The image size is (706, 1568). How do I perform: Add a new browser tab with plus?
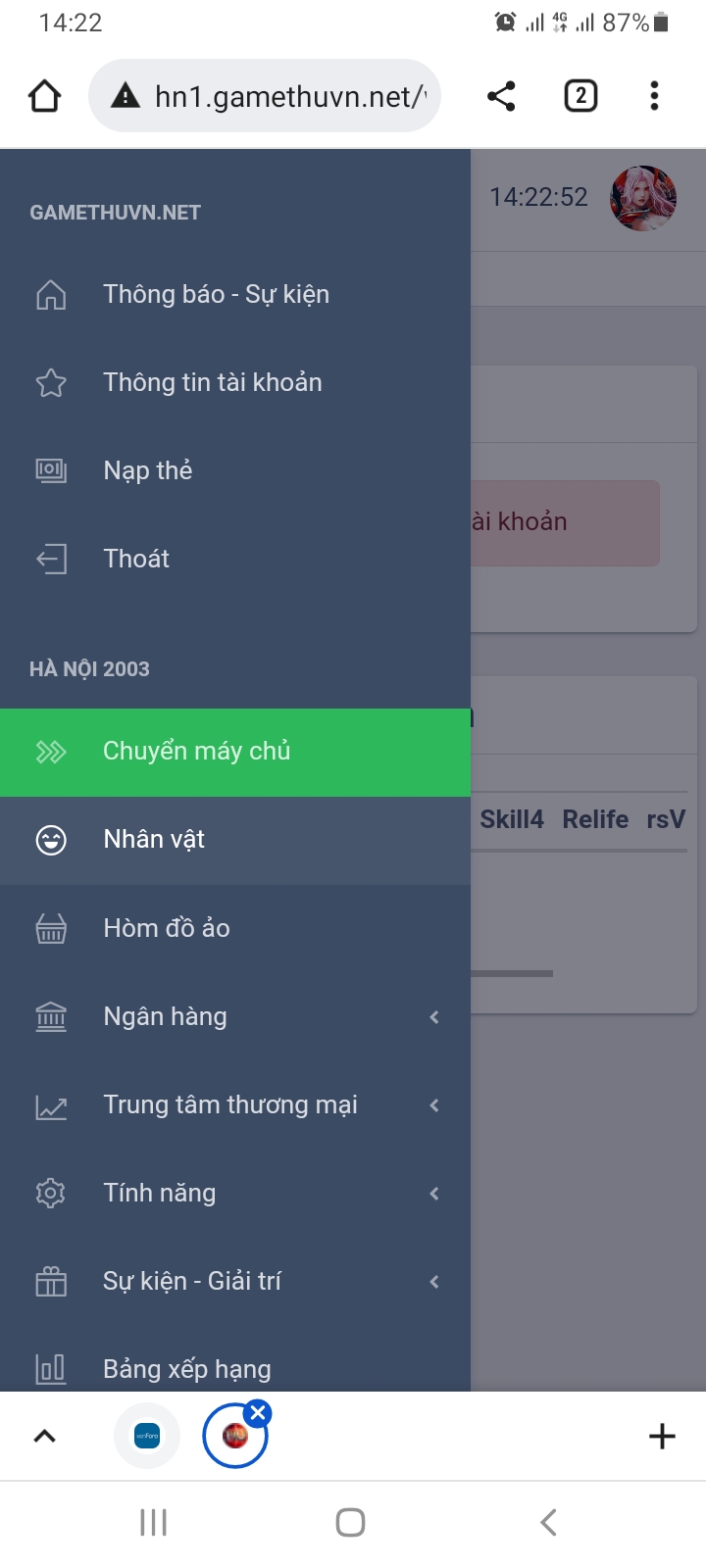662,1436
